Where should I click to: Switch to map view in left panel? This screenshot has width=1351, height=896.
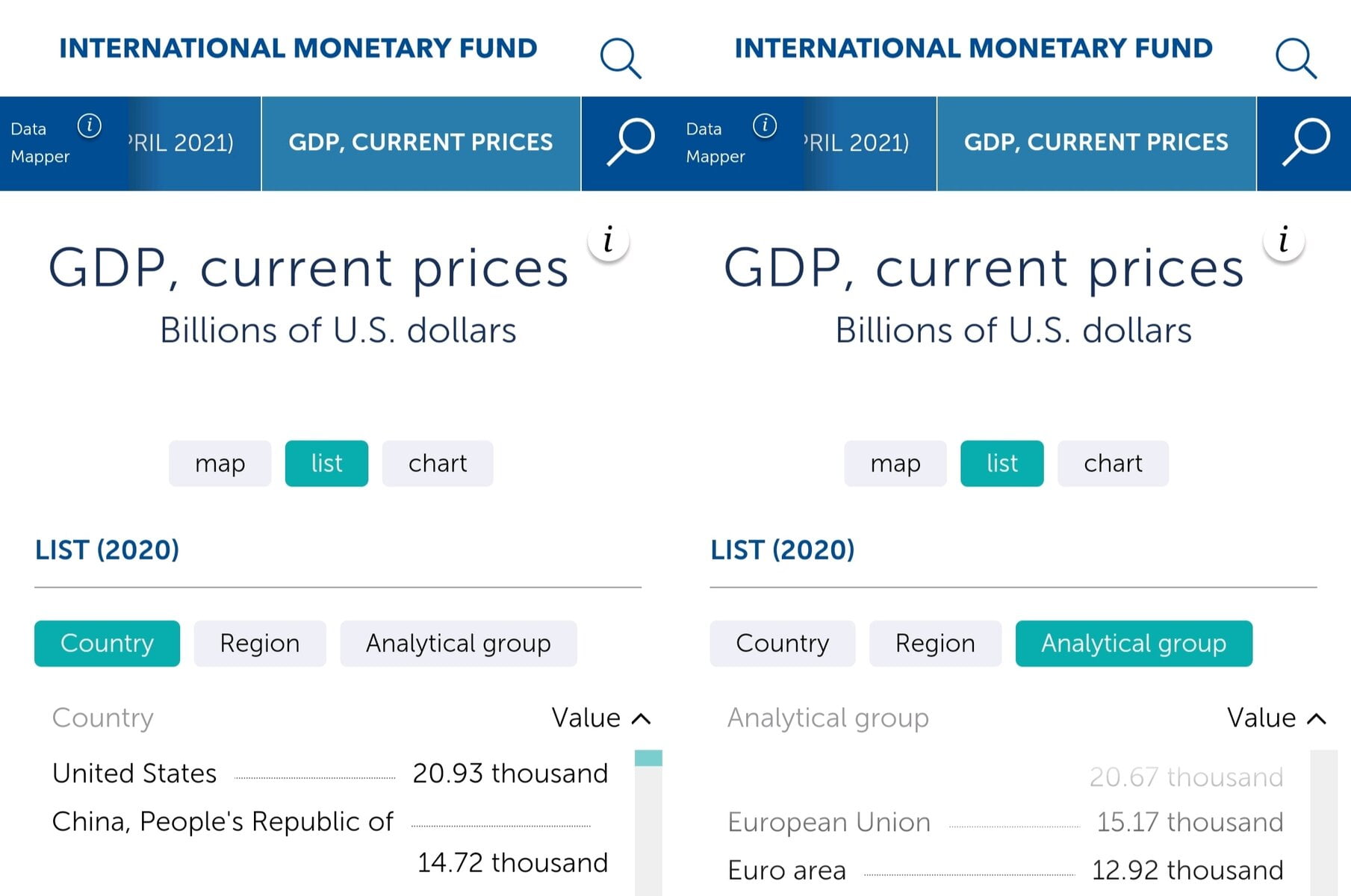pos(220,464)
